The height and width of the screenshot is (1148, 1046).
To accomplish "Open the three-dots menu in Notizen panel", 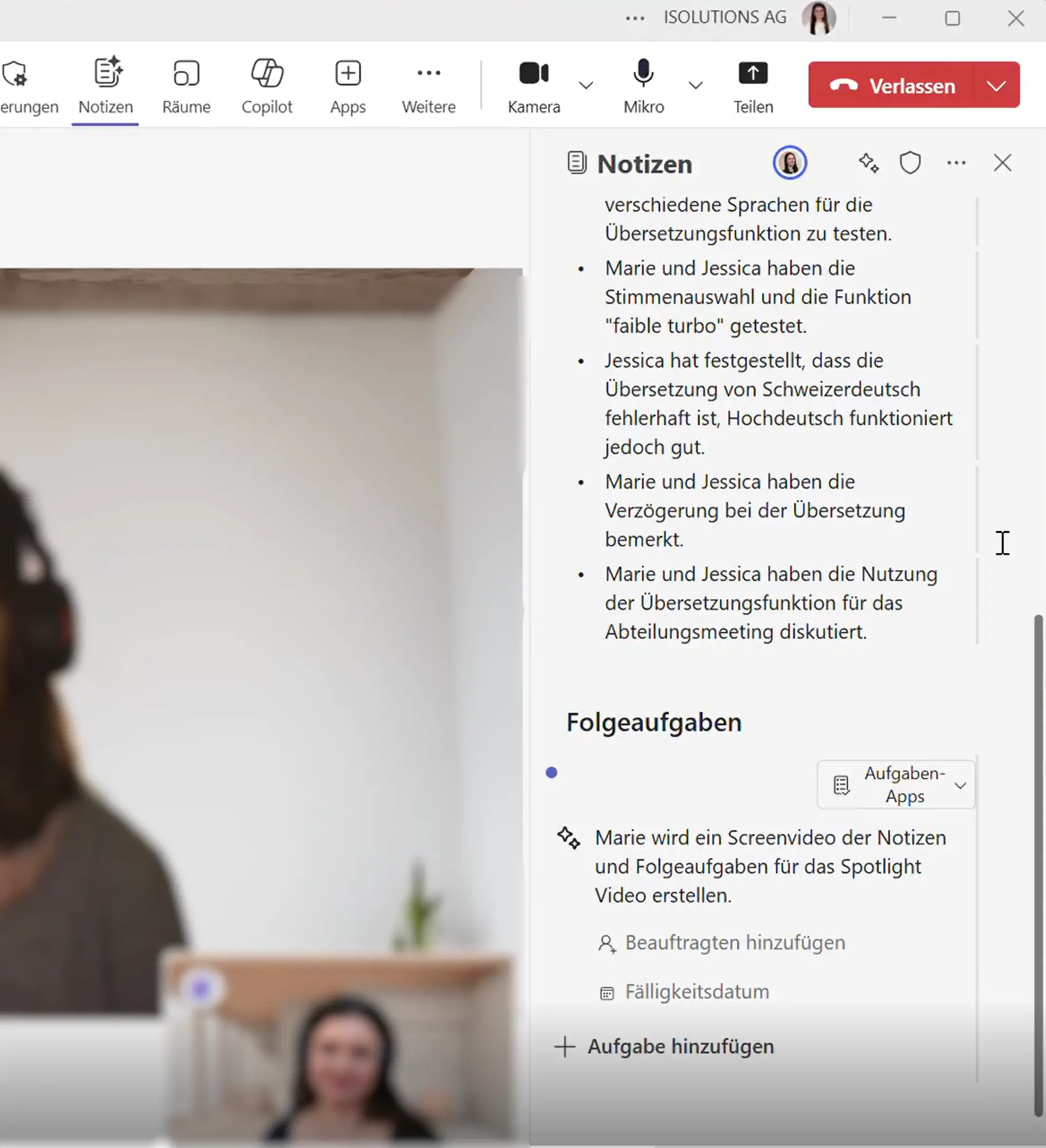I will 956,164.
